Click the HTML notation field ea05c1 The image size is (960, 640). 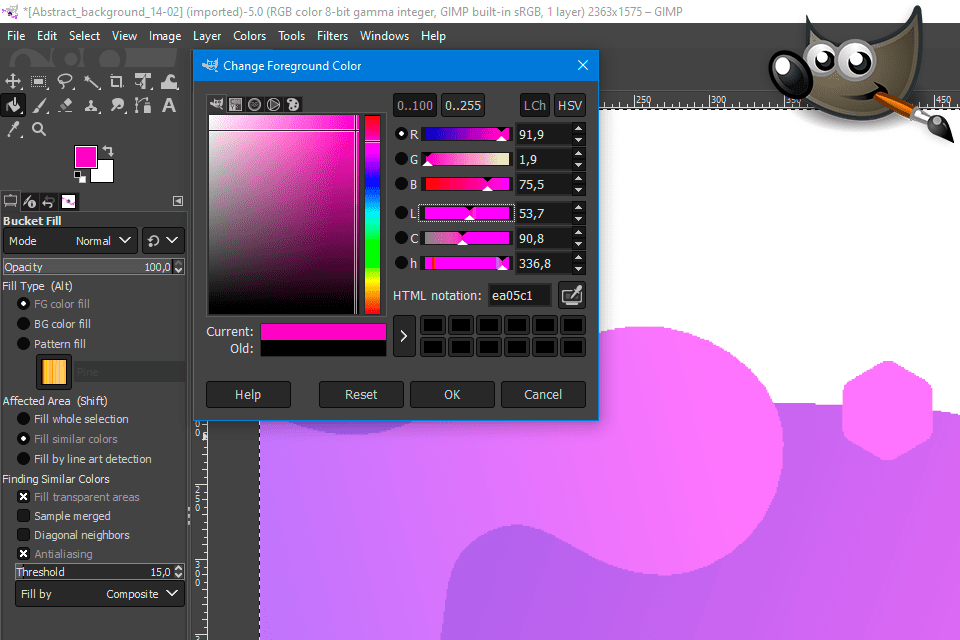519,296
